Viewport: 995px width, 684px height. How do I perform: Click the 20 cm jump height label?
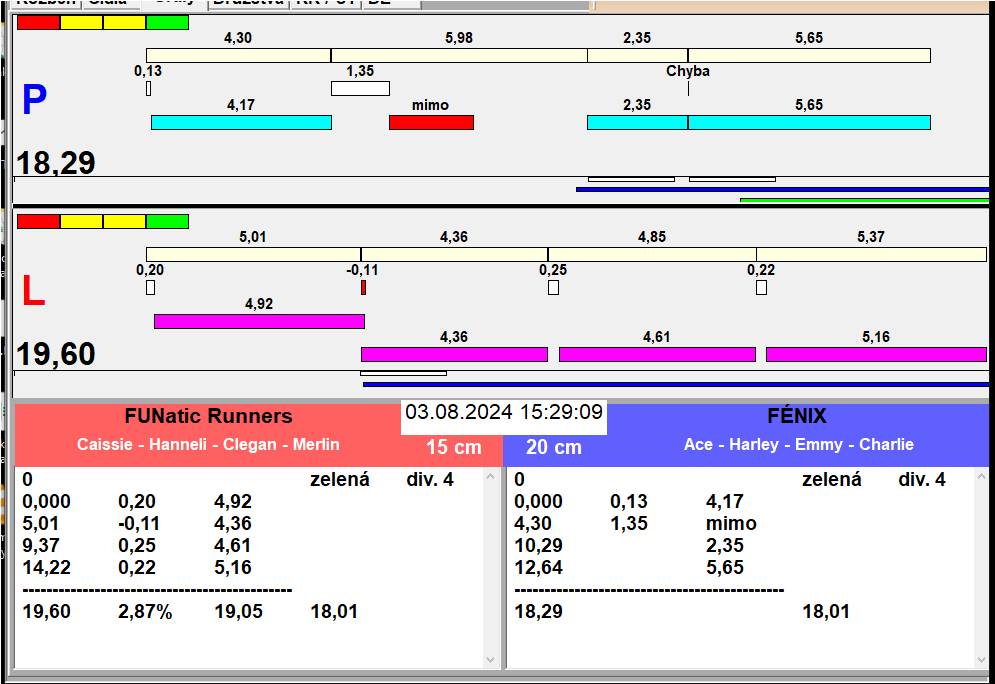(554, 447)
